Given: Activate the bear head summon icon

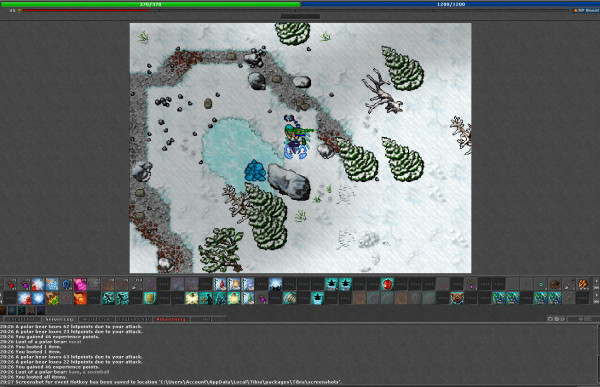Looking at the screenshot, I should [457, 298].
